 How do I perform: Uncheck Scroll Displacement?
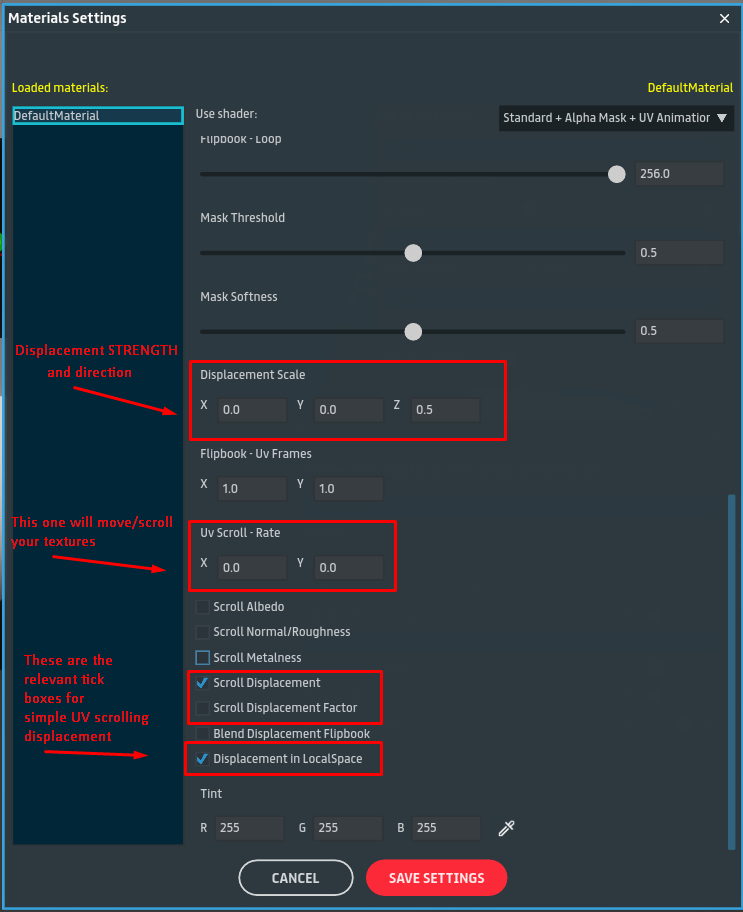[203, 683]
